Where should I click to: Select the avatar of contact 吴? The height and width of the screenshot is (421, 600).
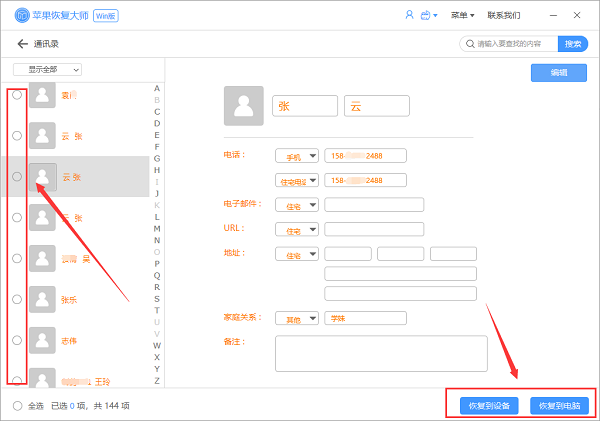[x=42, y=258]
